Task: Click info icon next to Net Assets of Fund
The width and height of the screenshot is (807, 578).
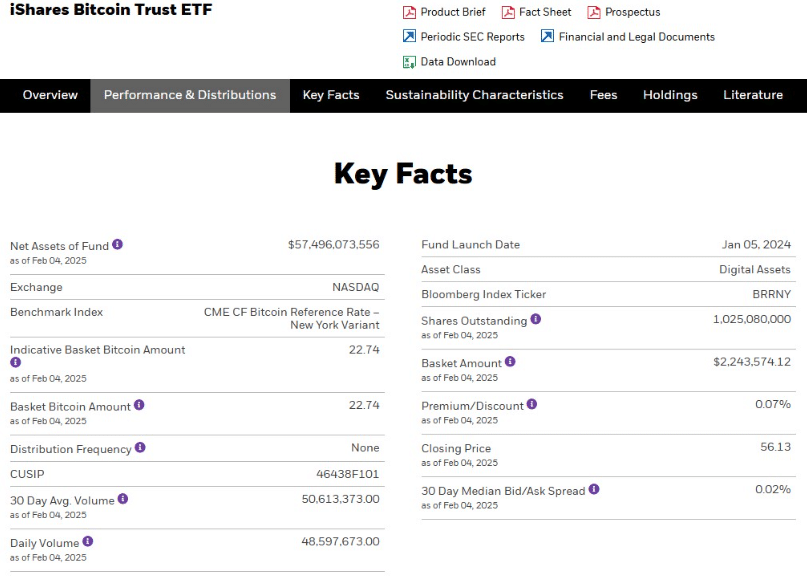Action: tap(118, 245)
